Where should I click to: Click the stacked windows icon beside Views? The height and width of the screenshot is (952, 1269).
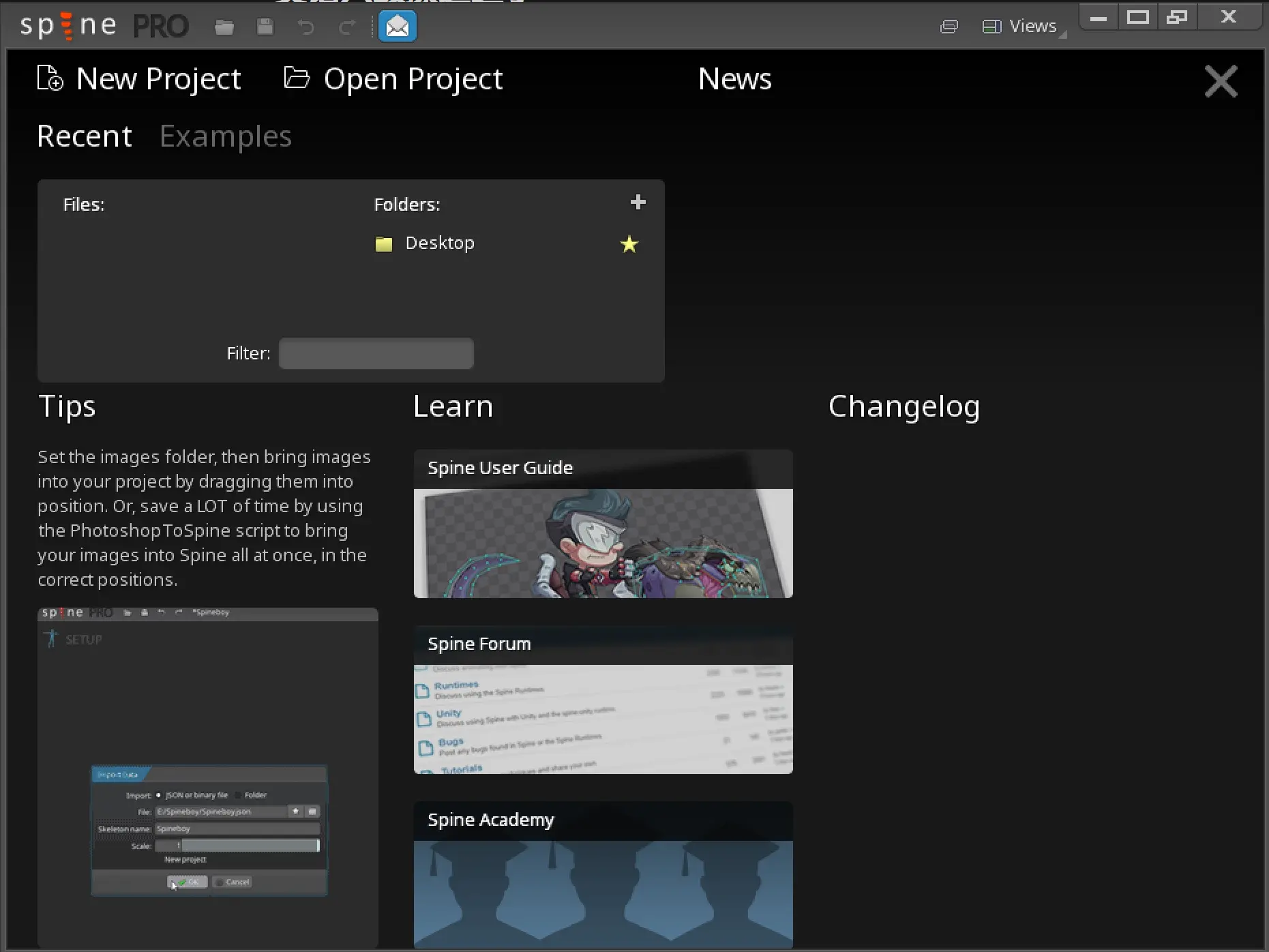pyautogui.click(x=949, y=27)
